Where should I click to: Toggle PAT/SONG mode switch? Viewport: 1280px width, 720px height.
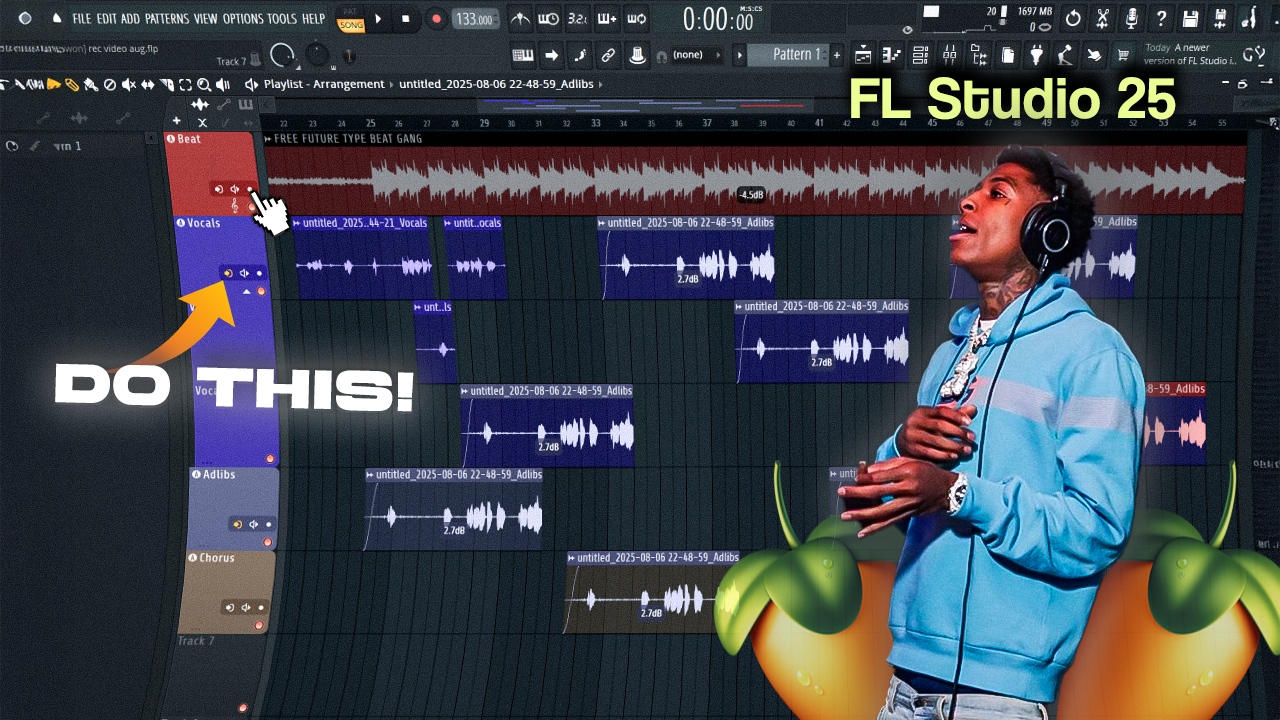[x=351, y=19]
